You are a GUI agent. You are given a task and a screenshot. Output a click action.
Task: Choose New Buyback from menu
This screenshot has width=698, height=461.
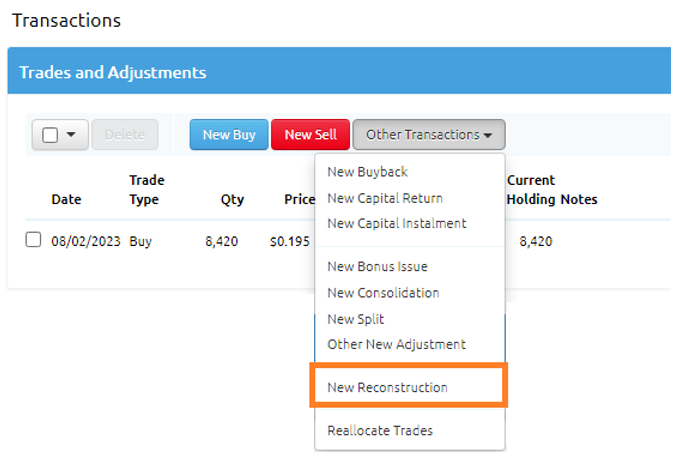pyautogui.click(x=367, y=172)
